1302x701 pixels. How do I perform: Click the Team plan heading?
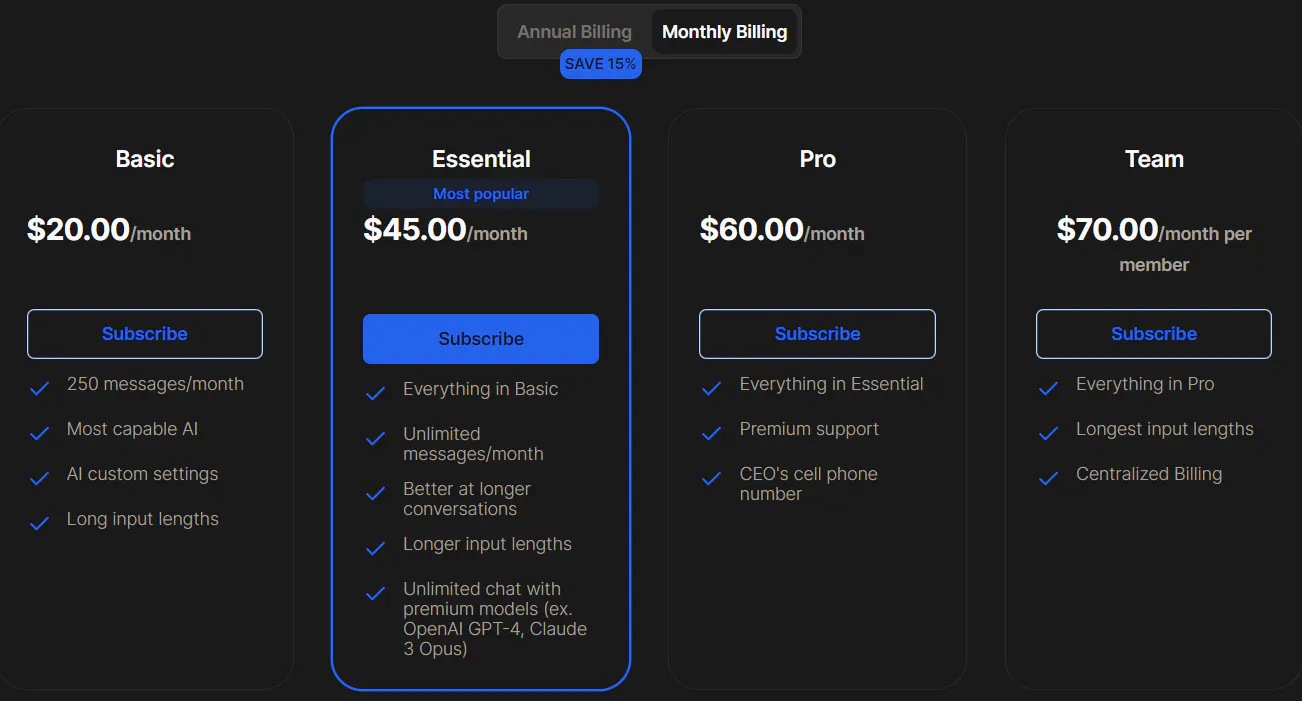click(1154, 159)
